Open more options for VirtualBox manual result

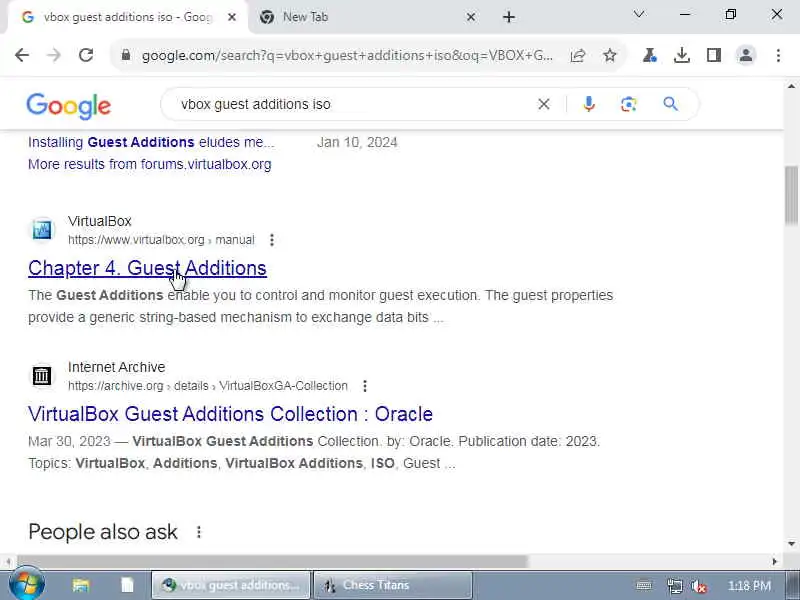pos(272,240)
